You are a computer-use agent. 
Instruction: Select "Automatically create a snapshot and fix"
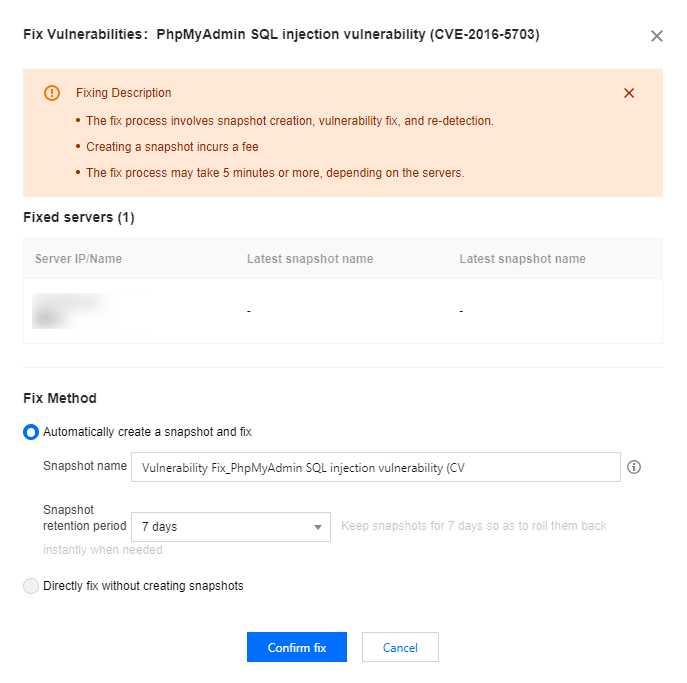click(x=31, y=432)
